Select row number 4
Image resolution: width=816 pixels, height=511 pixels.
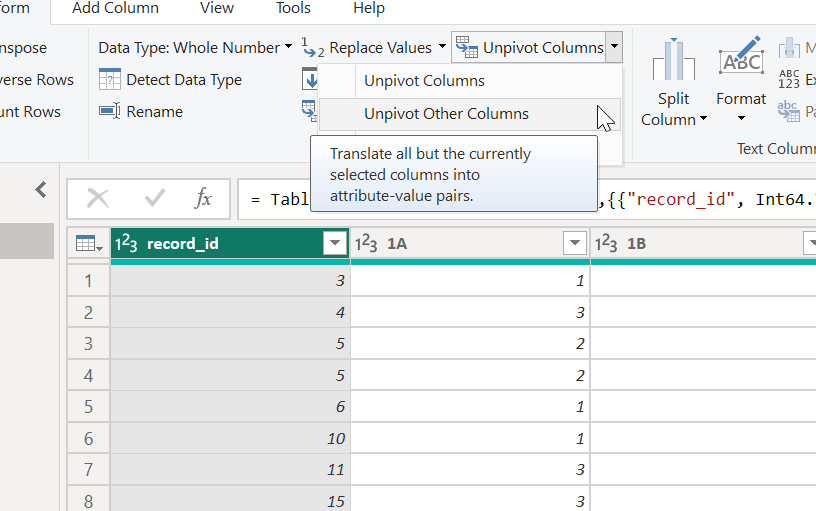point(88,375)
